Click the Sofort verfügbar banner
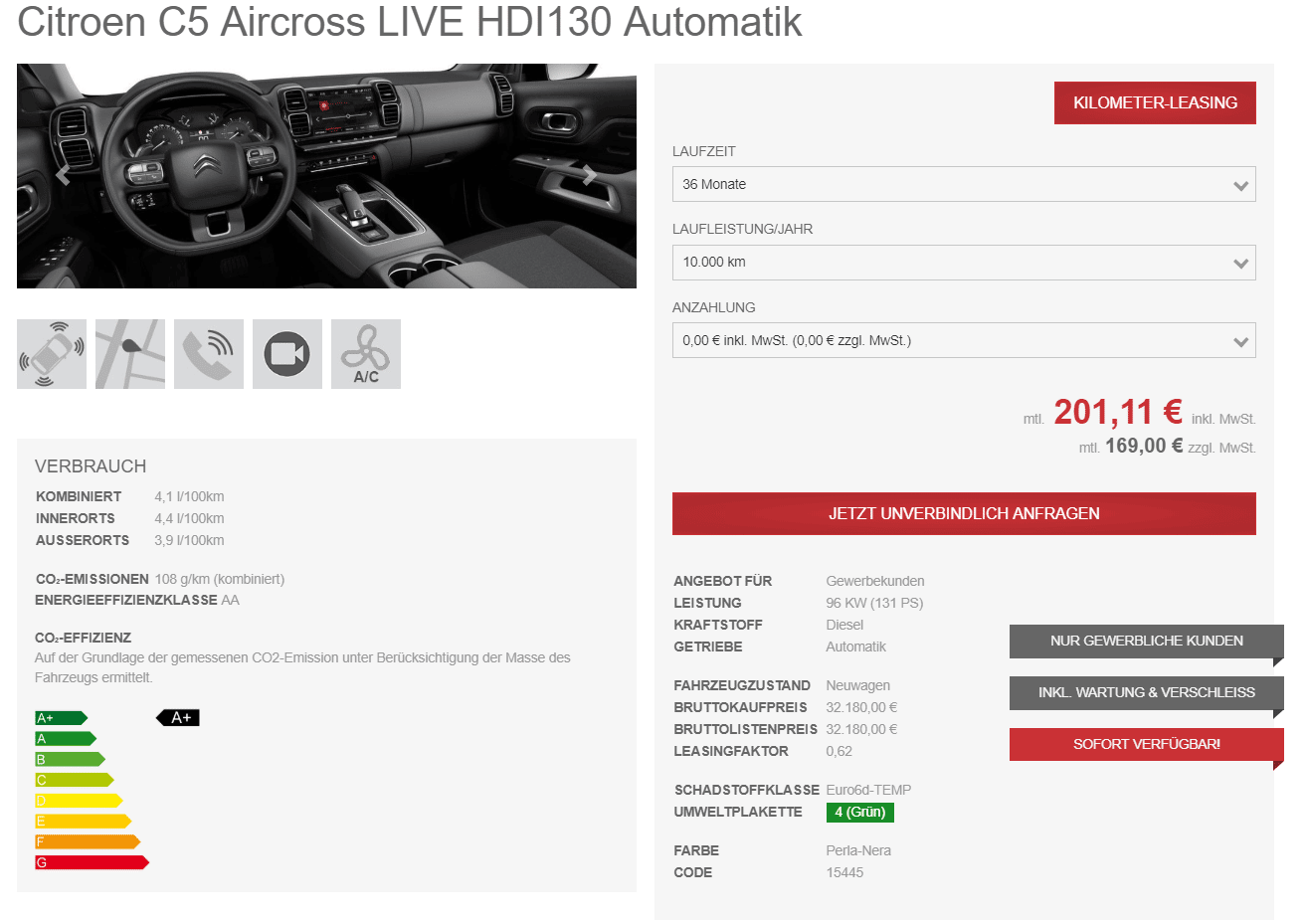Image resolution: width=1308 pixels, height=924 pixels. (1146, 745)
